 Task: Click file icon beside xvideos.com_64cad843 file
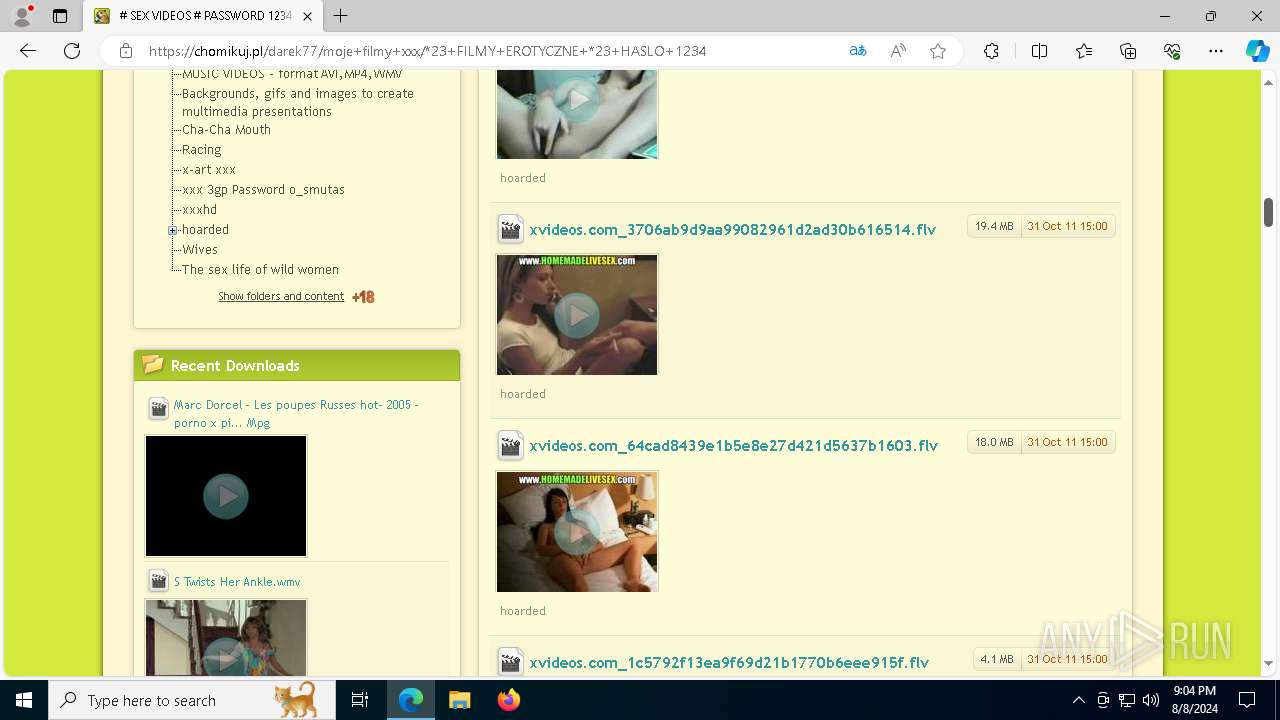point(510,445)
